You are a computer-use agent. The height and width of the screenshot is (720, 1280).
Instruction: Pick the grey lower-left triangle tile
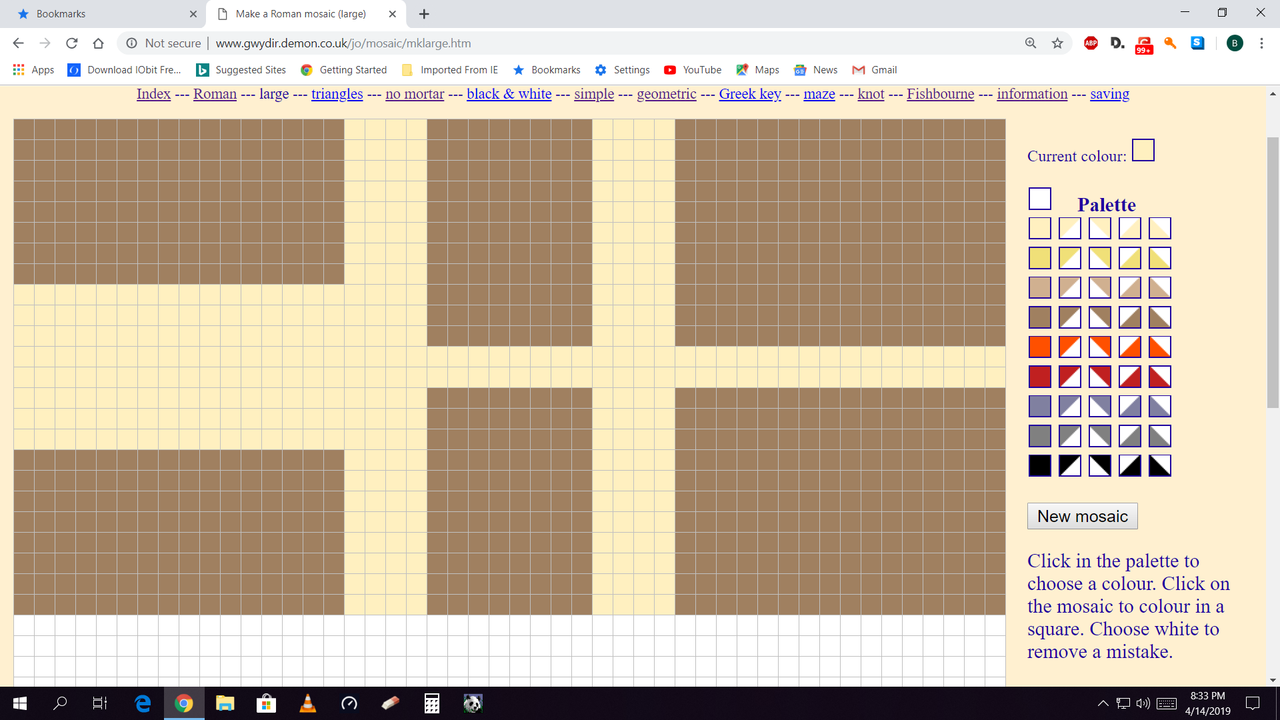coord(1160,436)
